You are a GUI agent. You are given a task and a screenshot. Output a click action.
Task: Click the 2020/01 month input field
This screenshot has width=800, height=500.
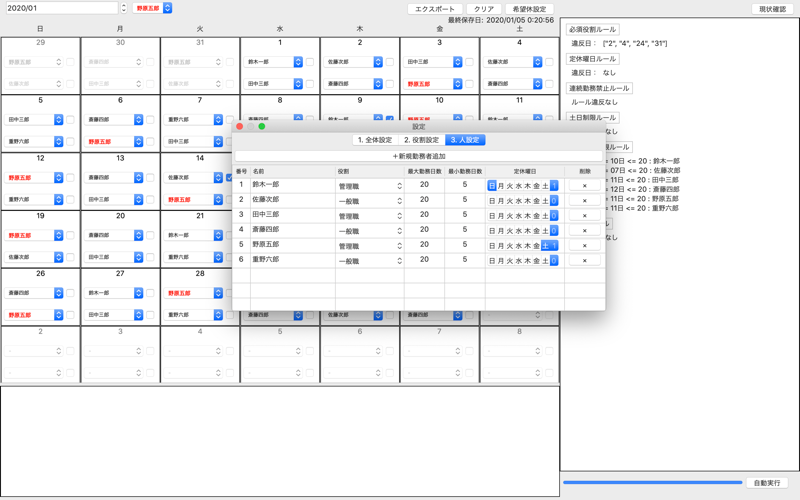pyautogui.click(x=61, y=8)
